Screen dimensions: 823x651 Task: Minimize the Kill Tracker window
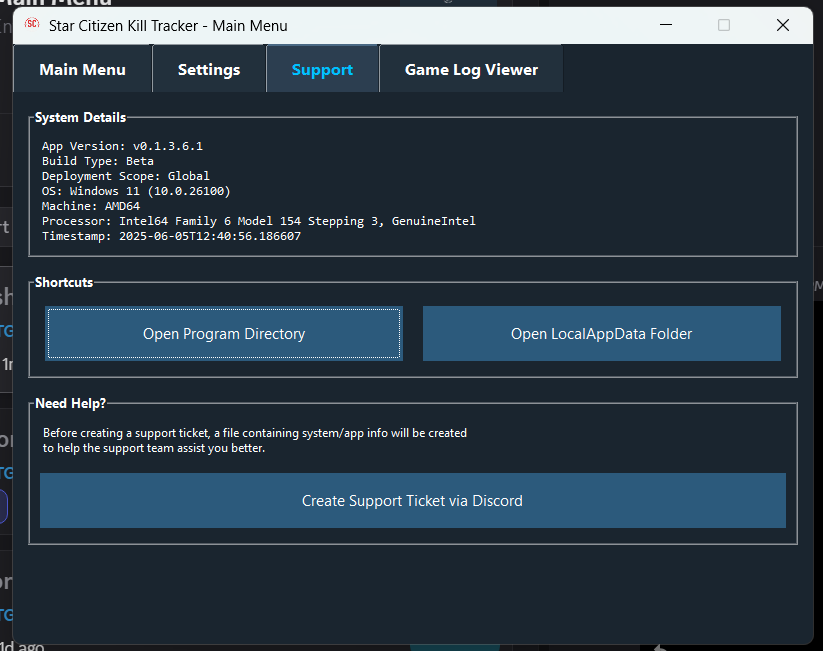tap(666, 25)
